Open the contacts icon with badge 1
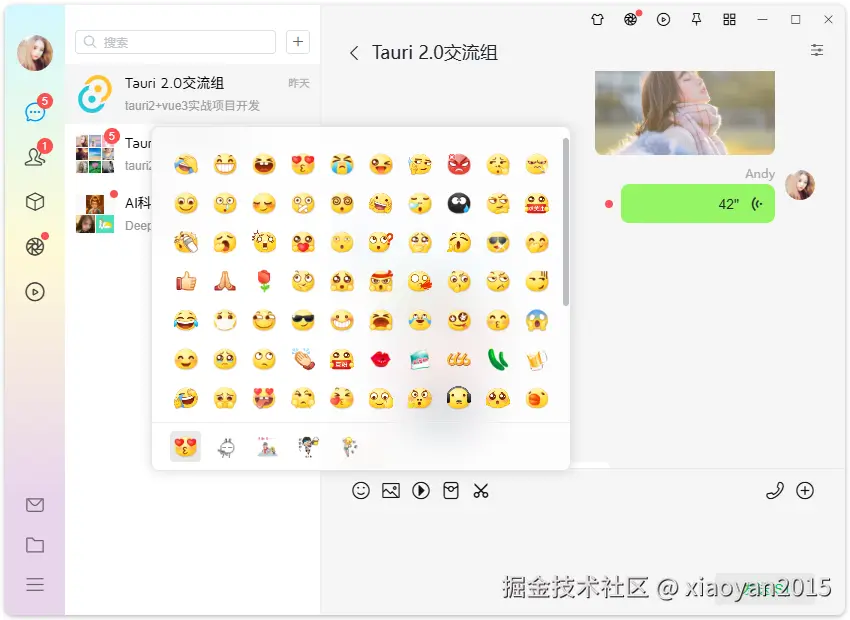This screenshot has width=850, height=620. (x=35, y=157)
